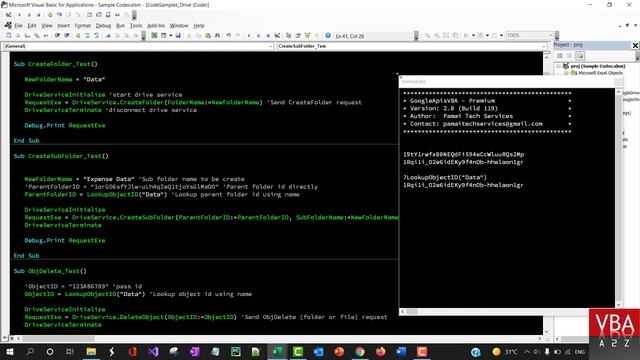Open Edit toolbar options arrow

[143, 36]
